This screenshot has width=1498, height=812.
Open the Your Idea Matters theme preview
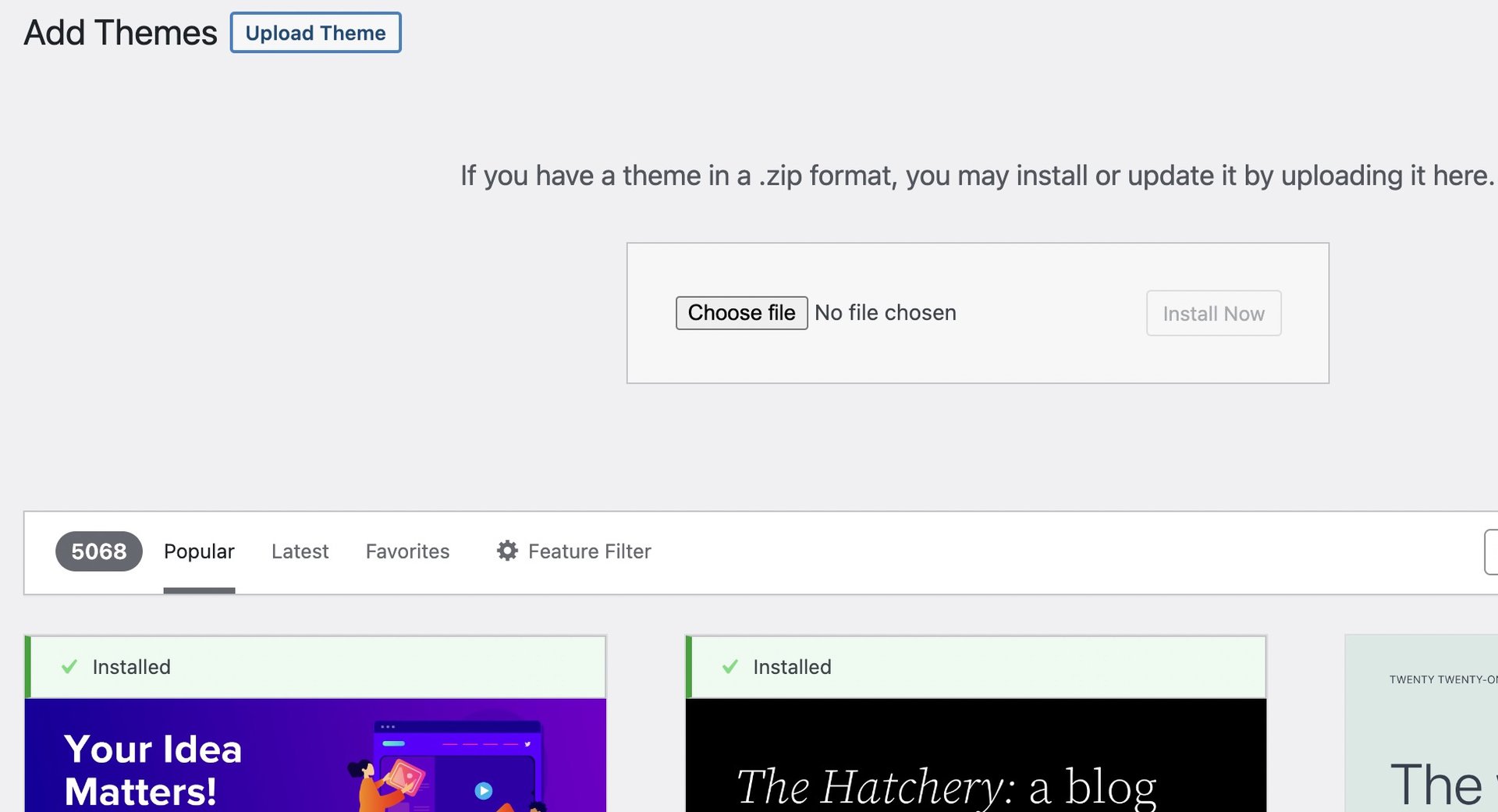315,755
